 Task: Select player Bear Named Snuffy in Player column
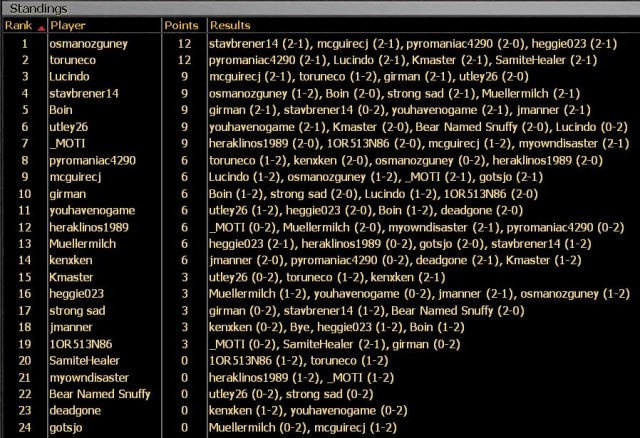pos(100,394)
